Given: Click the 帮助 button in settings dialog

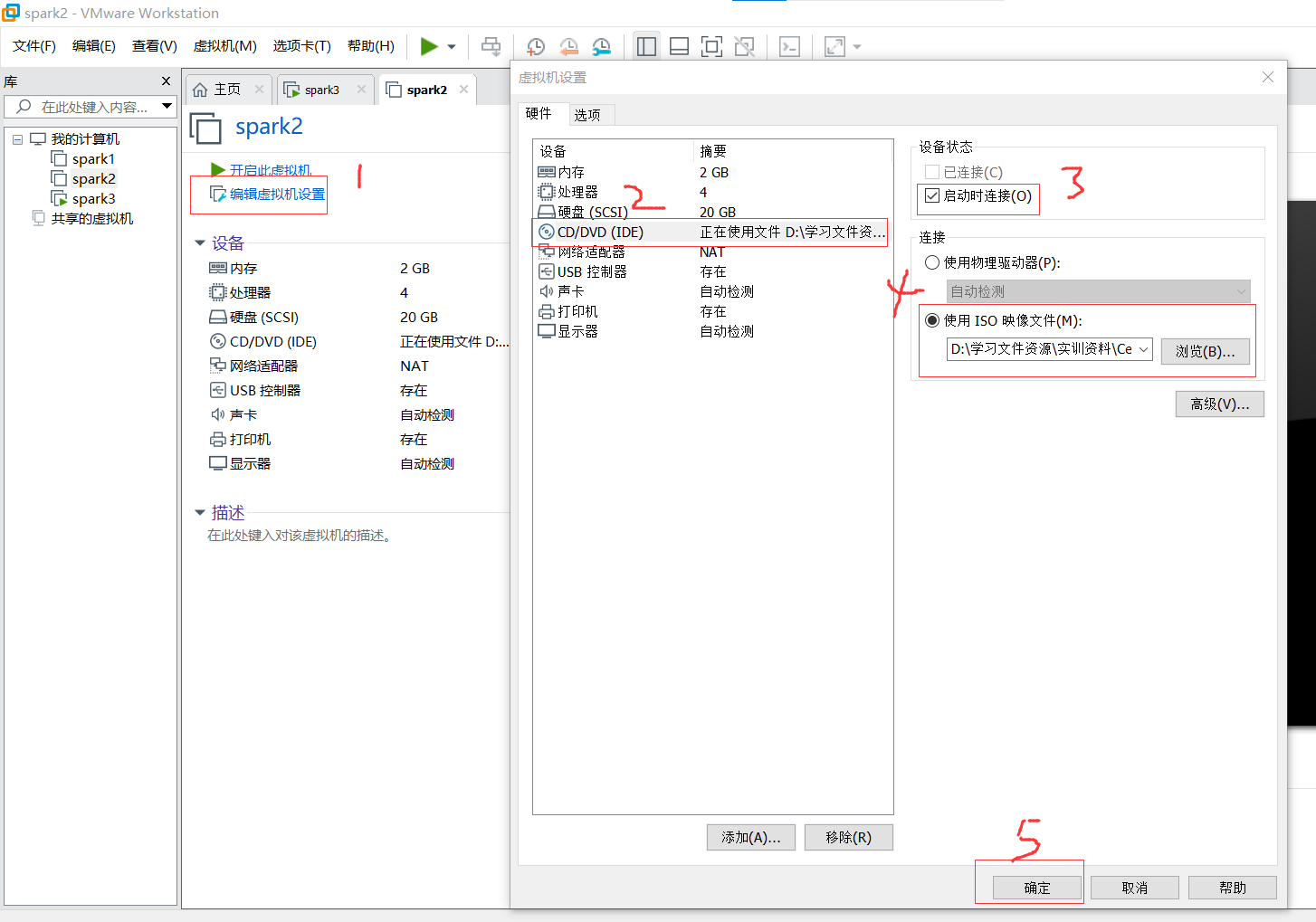Looking at the screenshot, I should pyautogui.click(x=1232, y=888).
